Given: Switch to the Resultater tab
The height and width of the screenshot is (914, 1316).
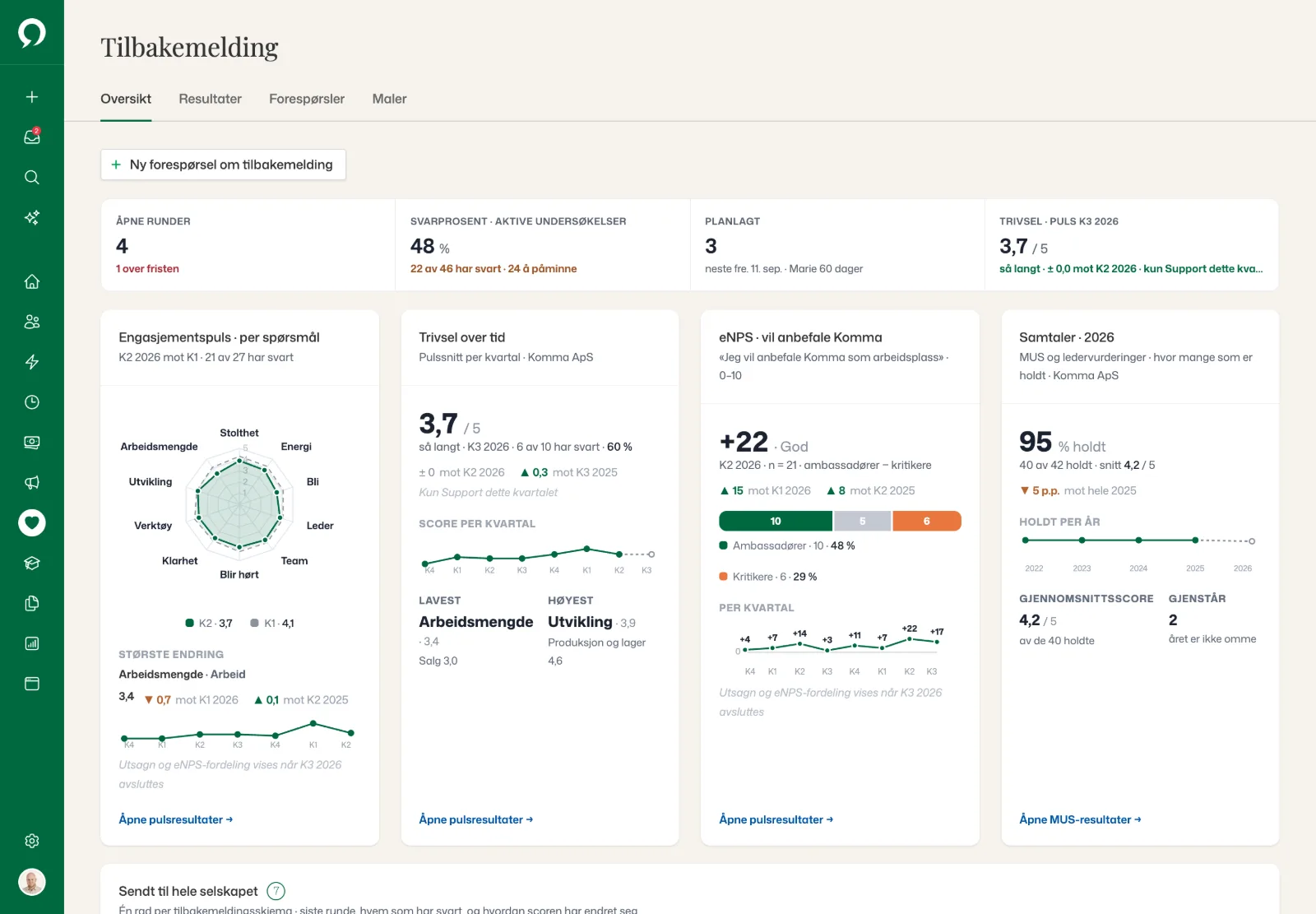Looking at the screenshot, I should (x=211, y=99).
